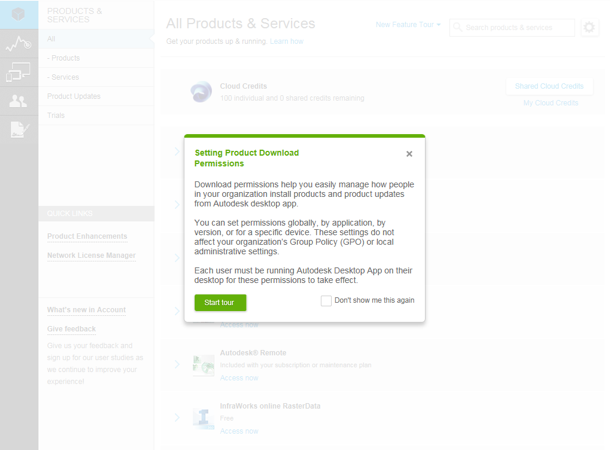Expand the InfraWorks online RasterData chevron
Image resolution: width=610 pixels, height=450 pixels.
(177, 418)
